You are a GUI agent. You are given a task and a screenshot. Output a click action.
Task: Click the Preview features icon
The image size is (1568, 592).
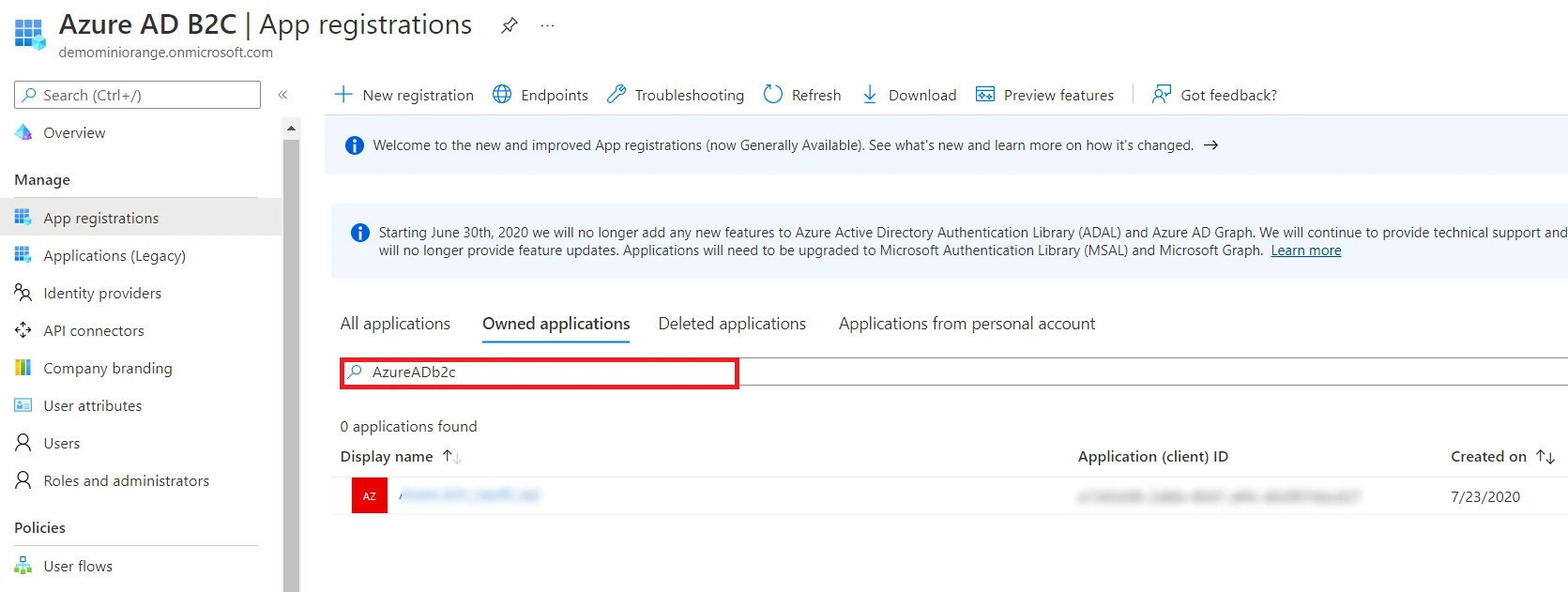(x=985, y=95)
